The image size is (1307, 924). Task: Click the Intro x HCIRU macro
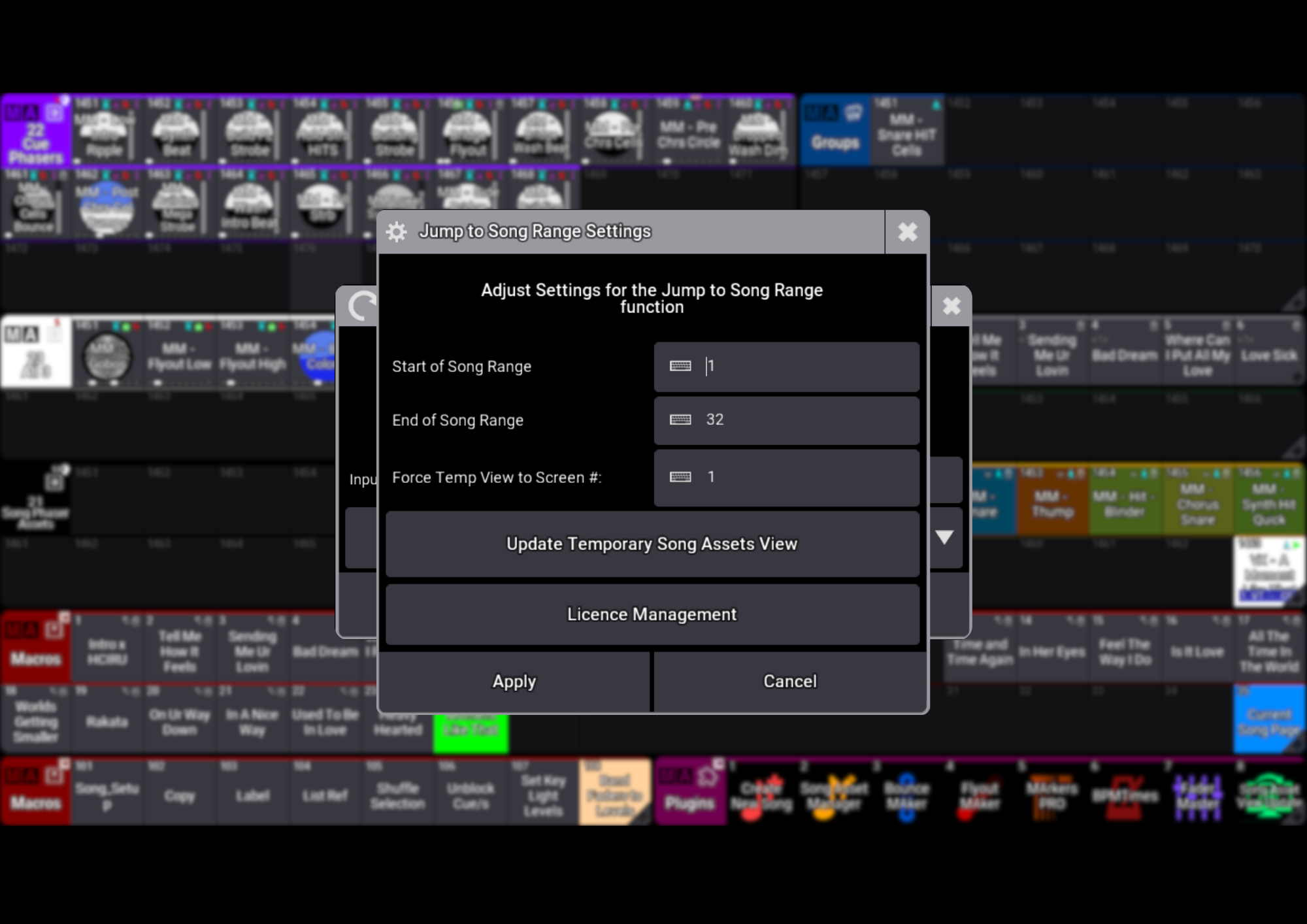point(107,649)
